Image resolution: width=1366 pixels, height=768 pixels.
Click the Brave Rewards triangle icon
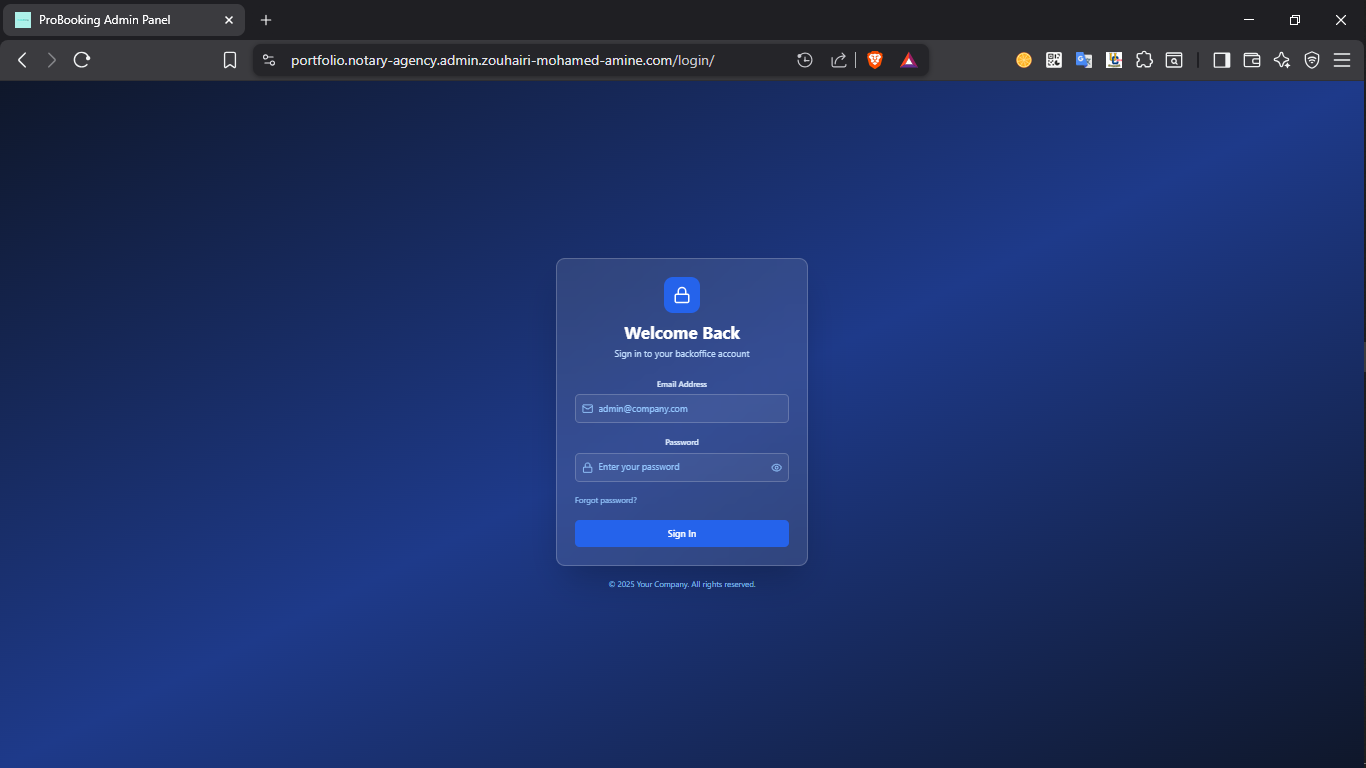(908, 60)
